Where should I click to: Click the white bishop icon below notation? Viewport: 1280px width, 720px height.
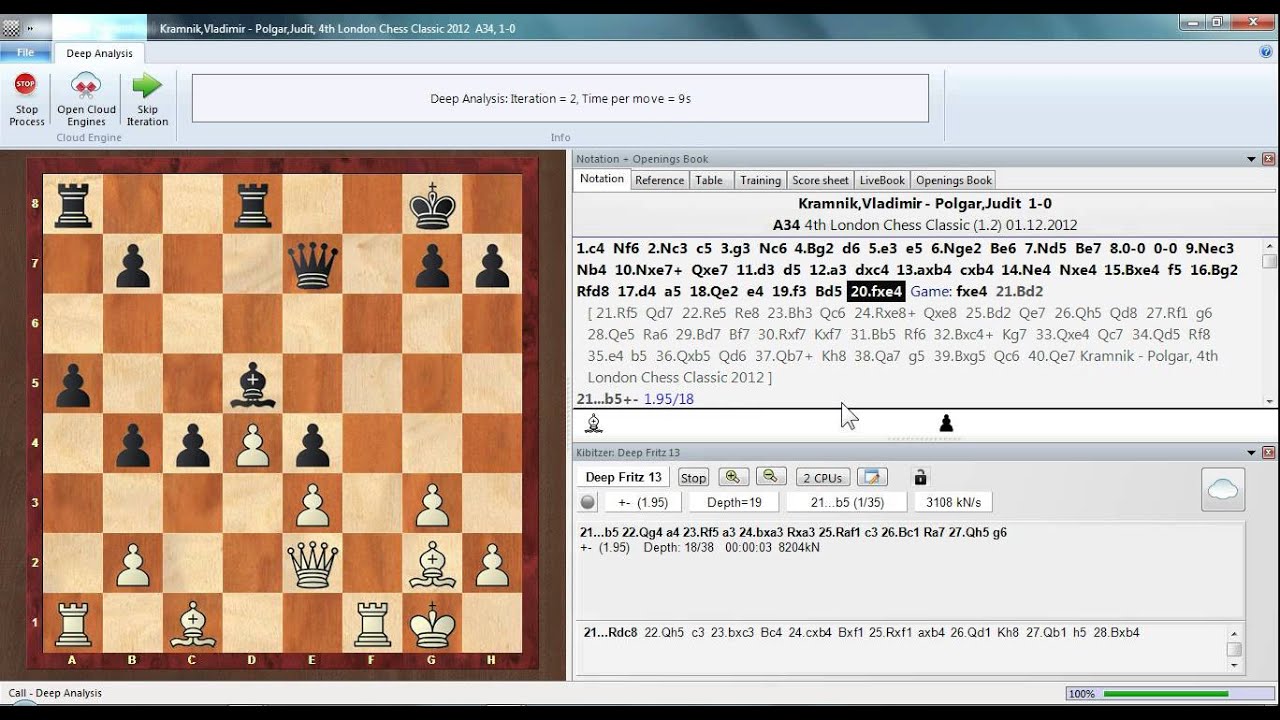(x=594, y=423)
